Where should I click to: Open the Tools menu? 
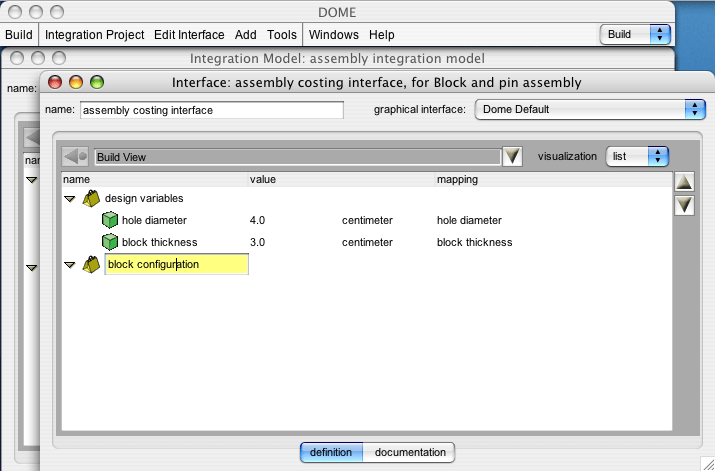click(x=282, y=35)
